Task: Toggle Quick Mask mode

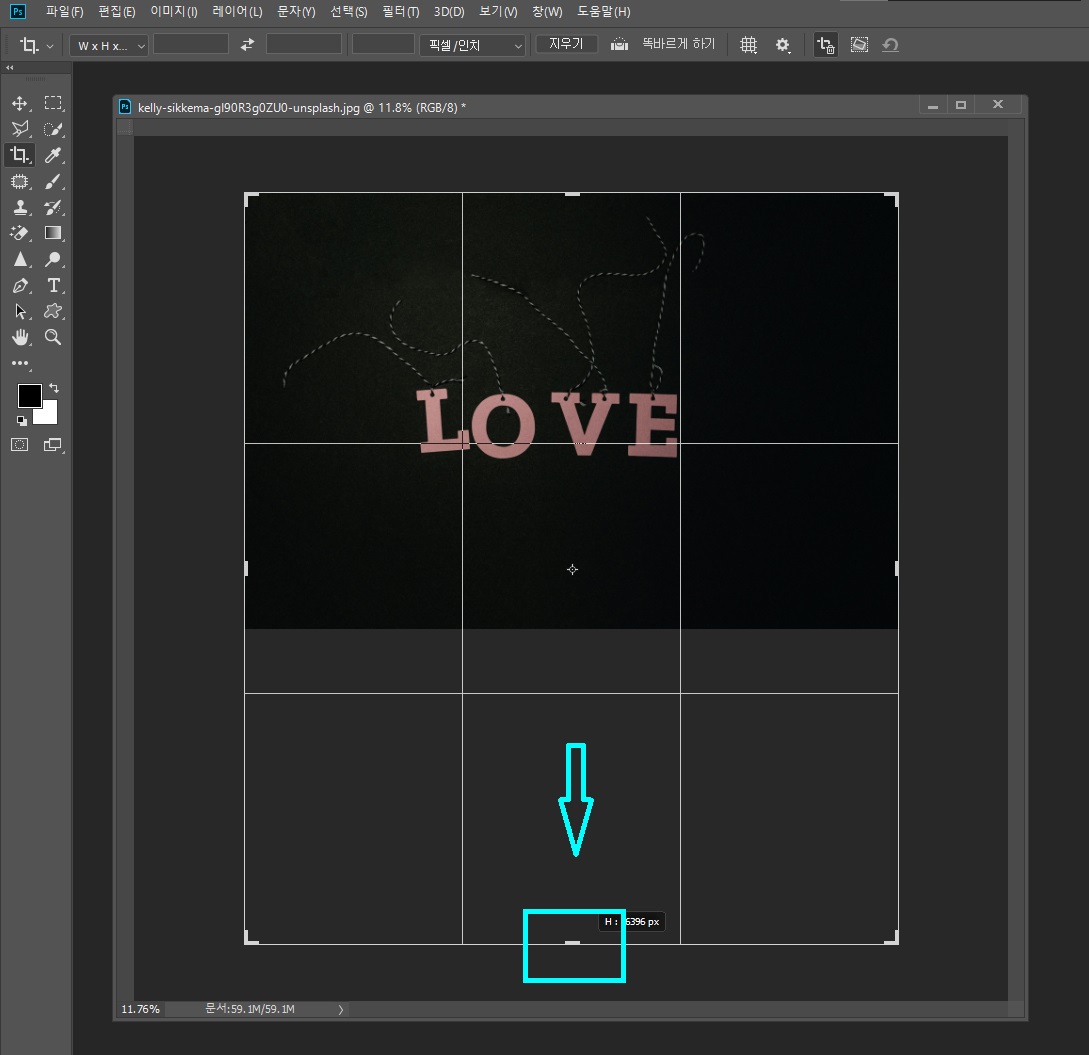Action: coord(19,445)
